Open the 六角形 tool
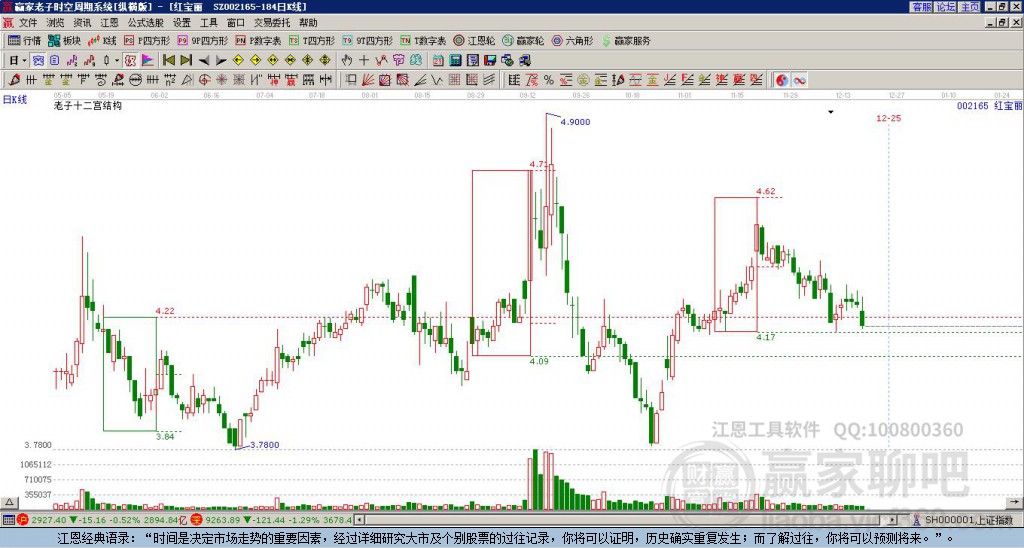Screen dimensions: 1024x548 (573, 40)
